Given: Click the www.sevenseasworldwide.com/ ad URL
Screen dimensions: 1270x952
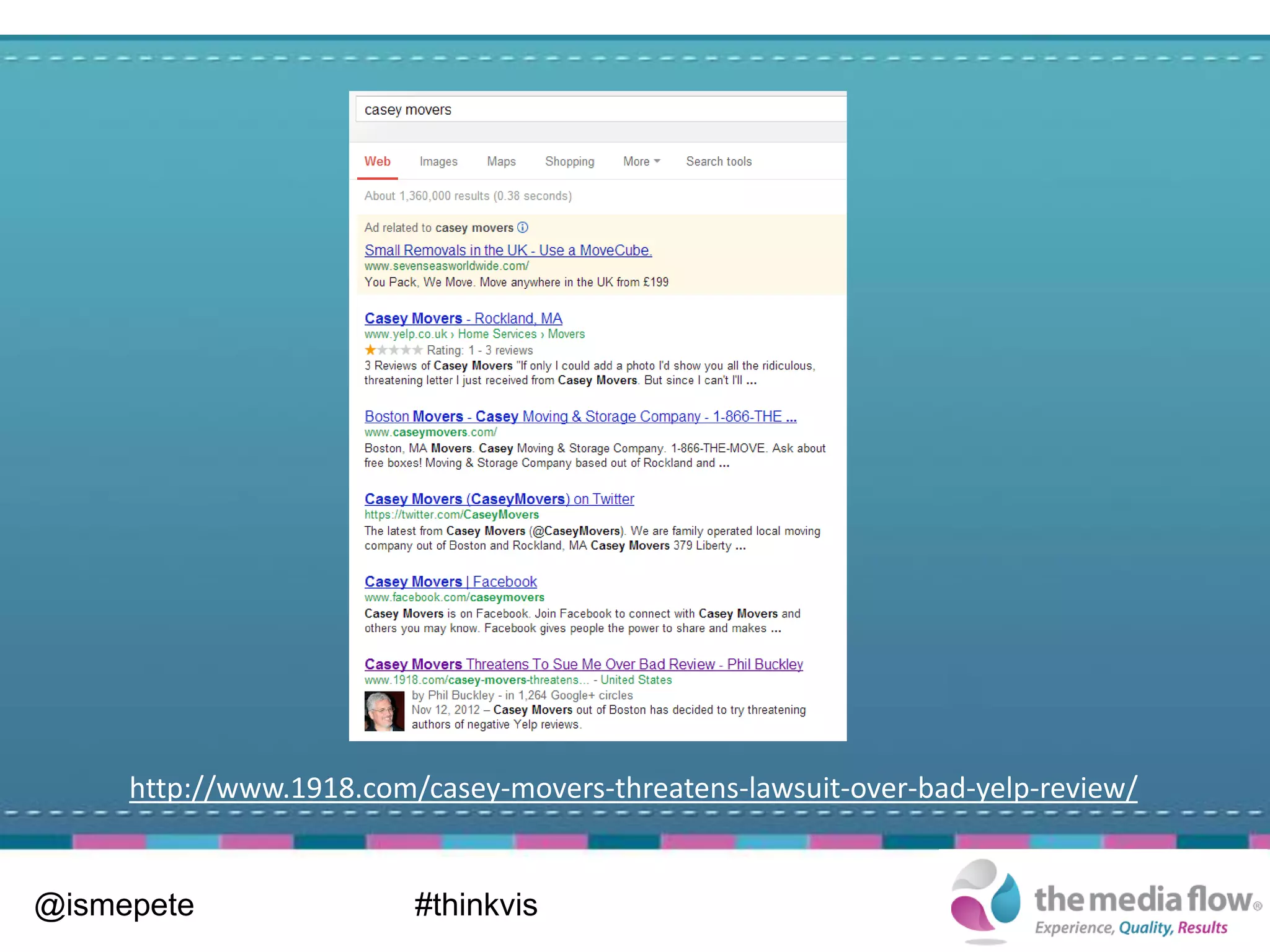Looking at the screenshot, I should [446, 266].
